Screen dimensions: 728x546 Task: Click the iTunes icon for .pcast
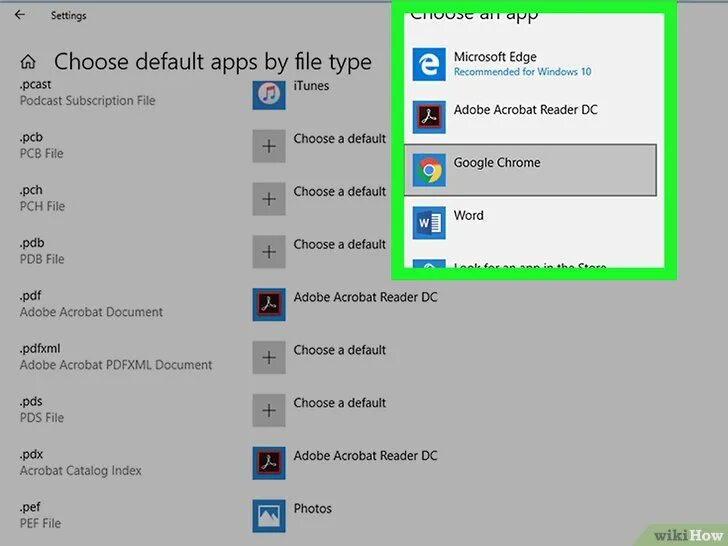(269, 94)
